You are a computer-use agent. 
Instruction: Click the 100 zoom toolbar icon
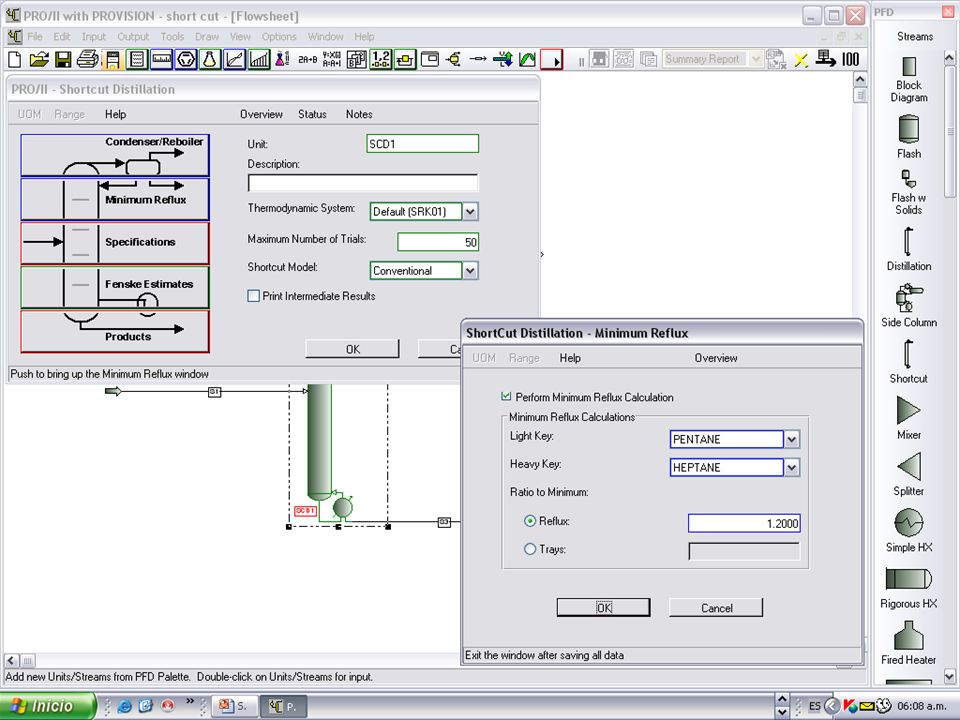coord(850,59)
